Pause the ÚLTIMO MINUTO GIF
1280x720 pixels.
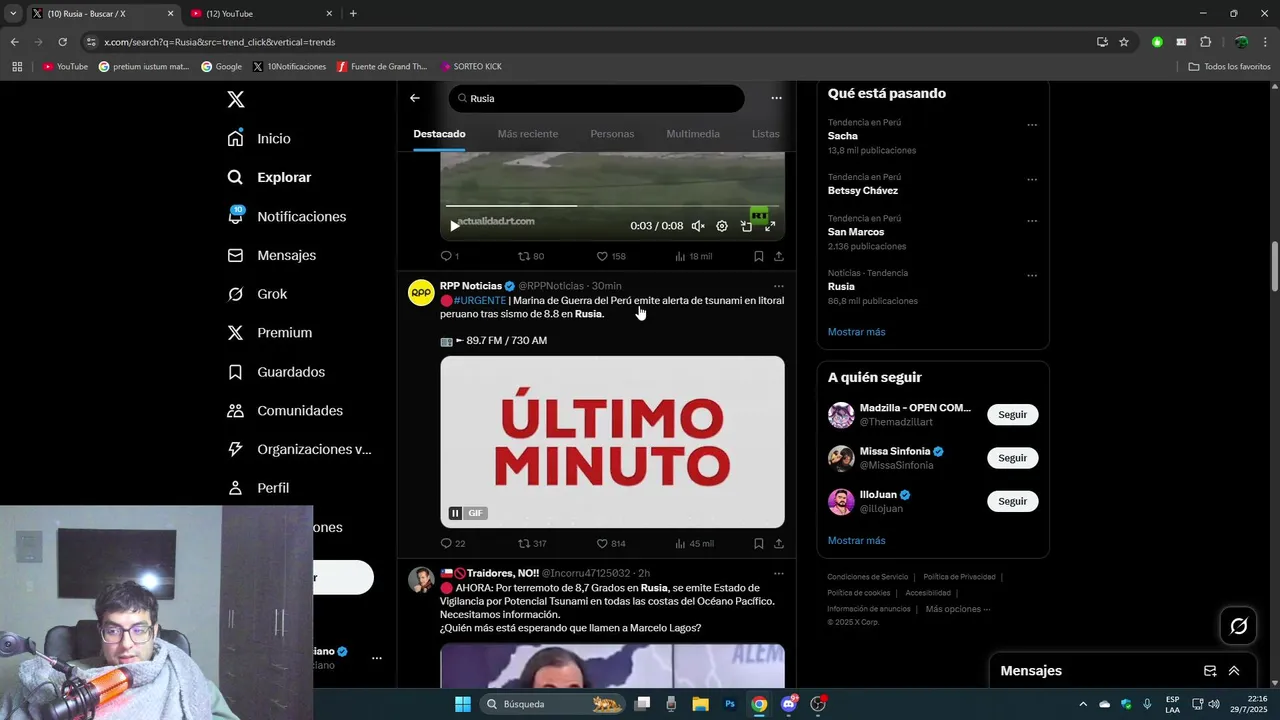(455, 513)
